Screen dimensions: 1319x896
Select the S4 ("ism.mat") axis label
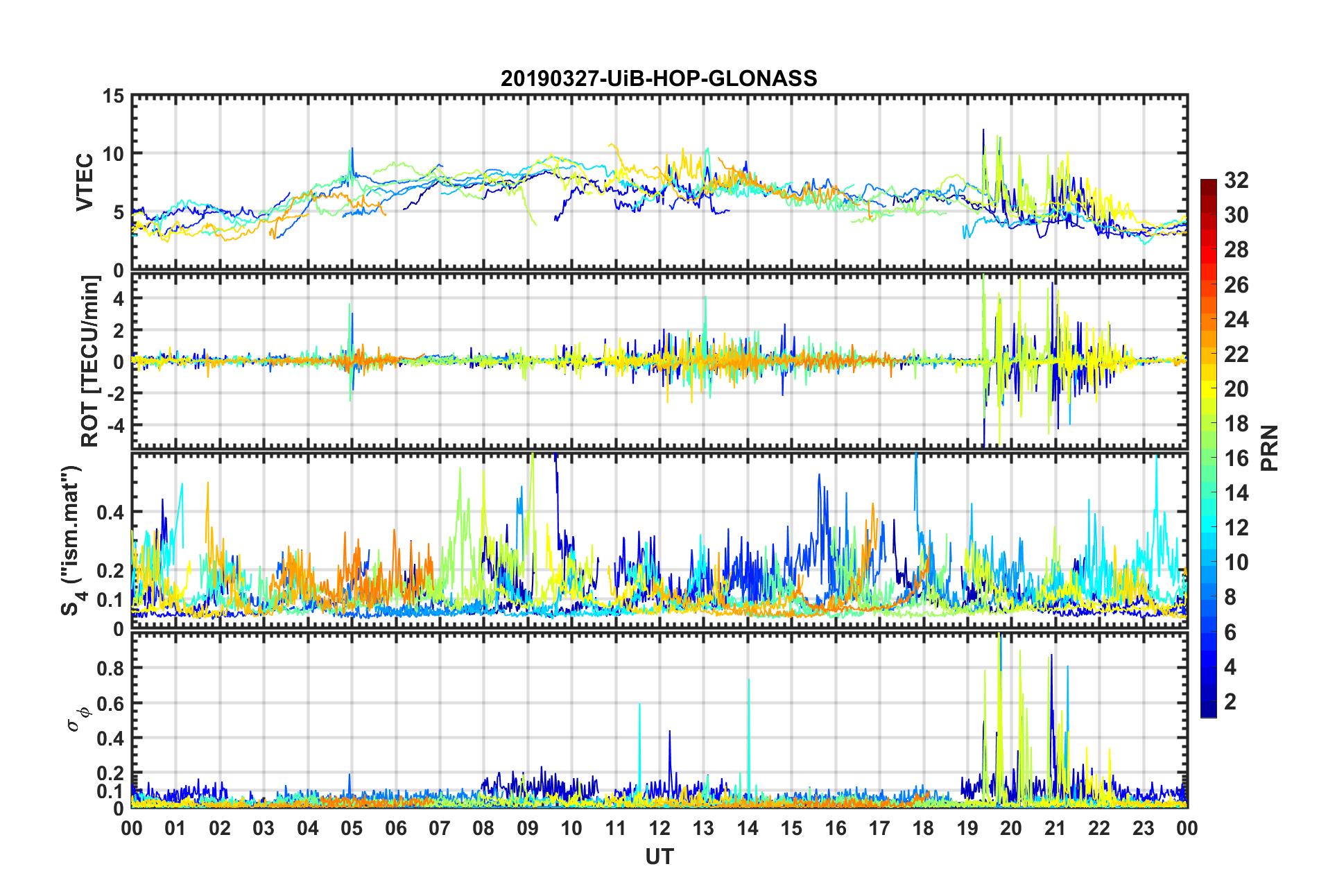(x=71, y=541)
